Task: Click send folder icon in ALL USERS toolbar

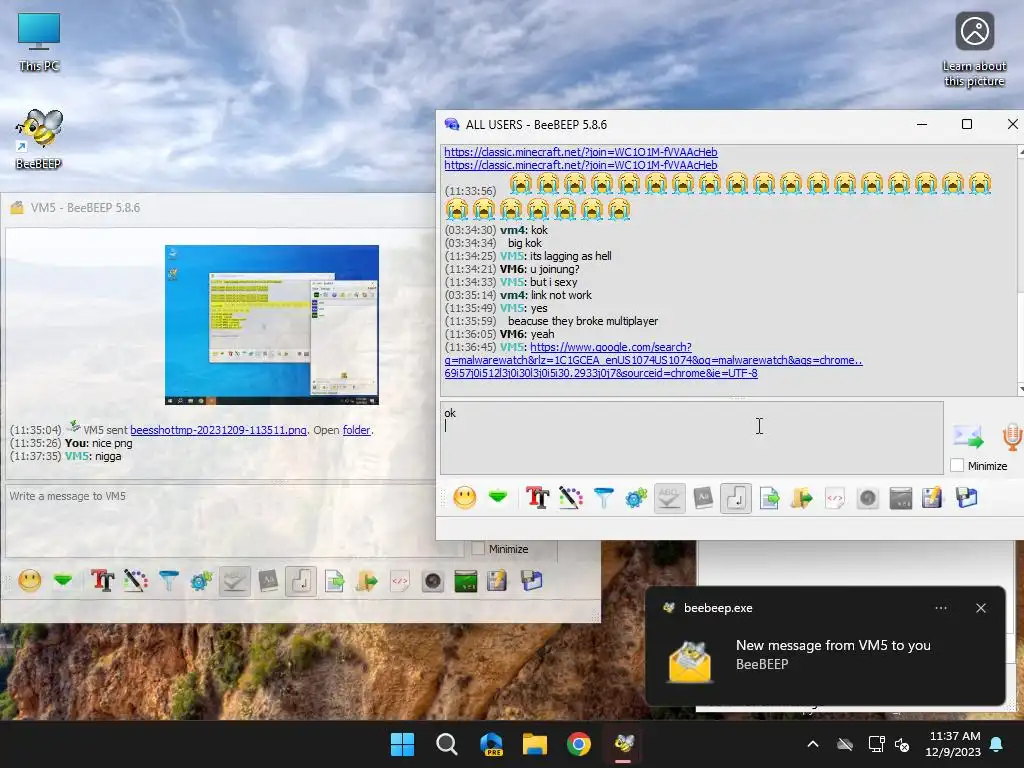Action: [x=802, y=498]
